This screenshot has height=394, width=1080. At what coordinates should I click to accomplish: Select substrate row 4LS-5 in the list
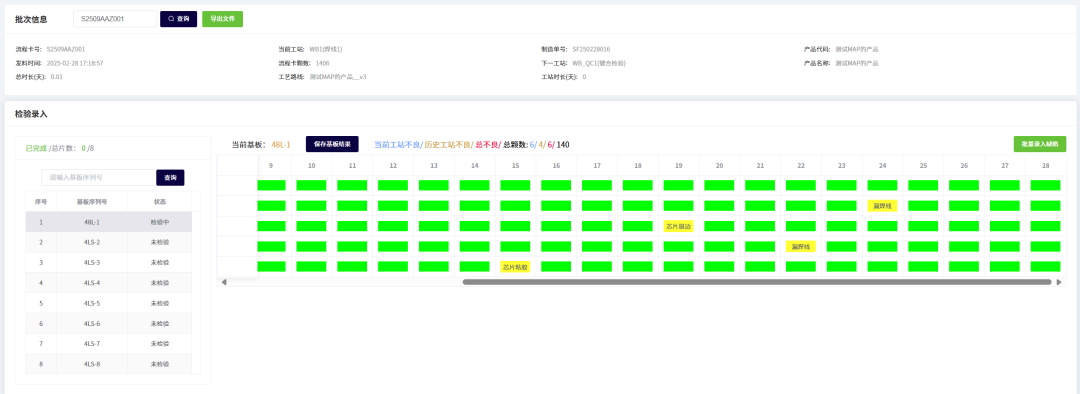tap(109, 303)
